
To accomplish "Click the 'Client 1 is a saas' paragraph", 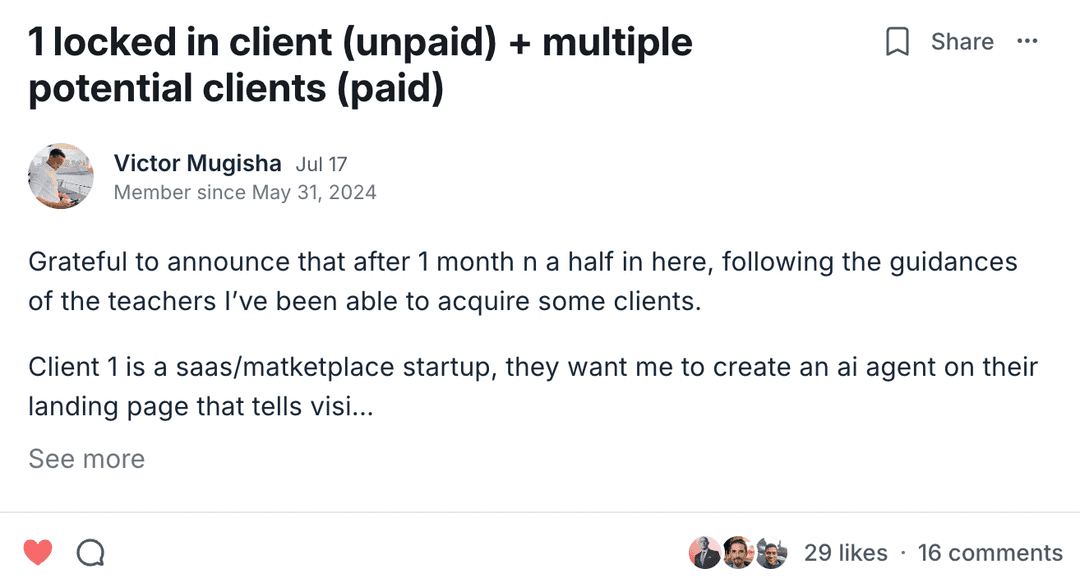I will click(x=532, y=367).
